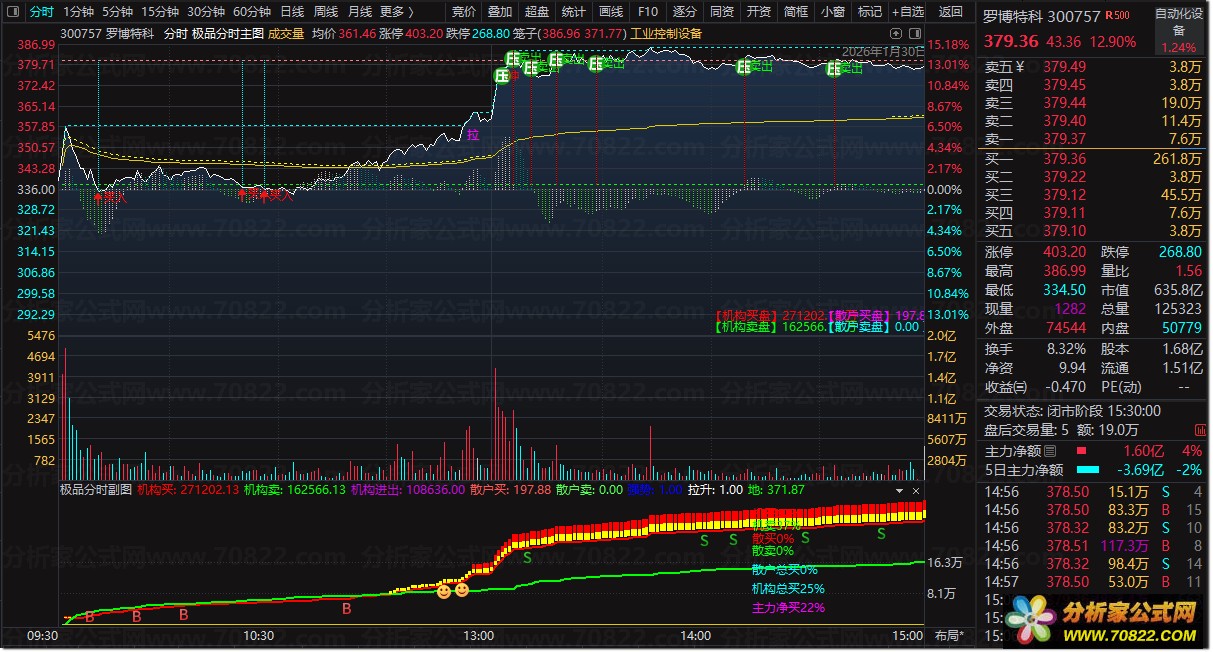Click the latest price 379.36

tap(1011, 42)
